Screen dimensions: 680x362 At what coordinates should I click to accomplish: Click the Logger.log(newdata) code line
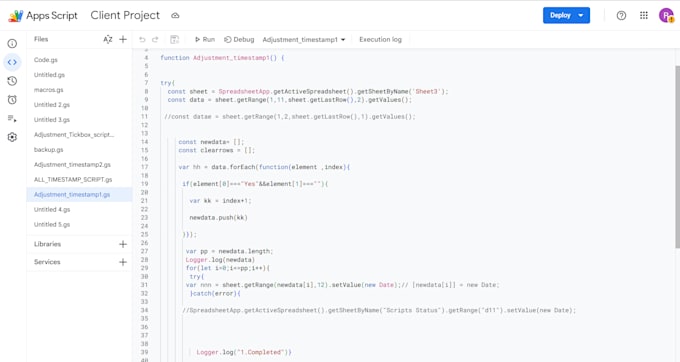click(x=220, y=260)
